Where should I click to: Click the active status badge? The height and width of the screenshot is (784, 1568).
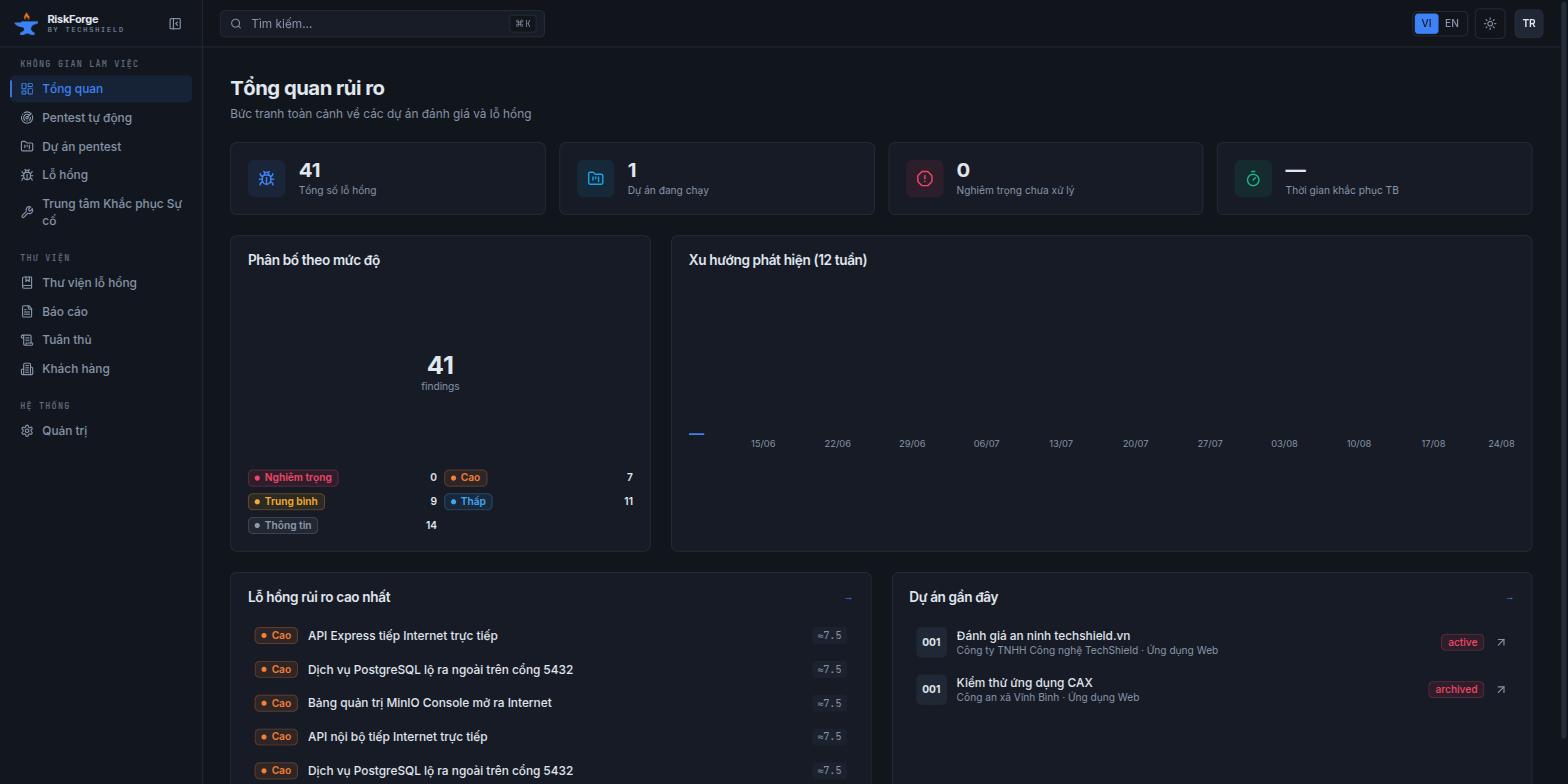coord(1462,643)
